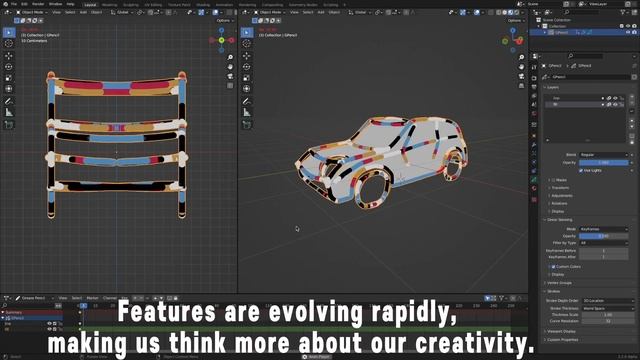Switch to the Modeling workspace tab
Screen dimensions: 640x360
[x=109, y=5]
